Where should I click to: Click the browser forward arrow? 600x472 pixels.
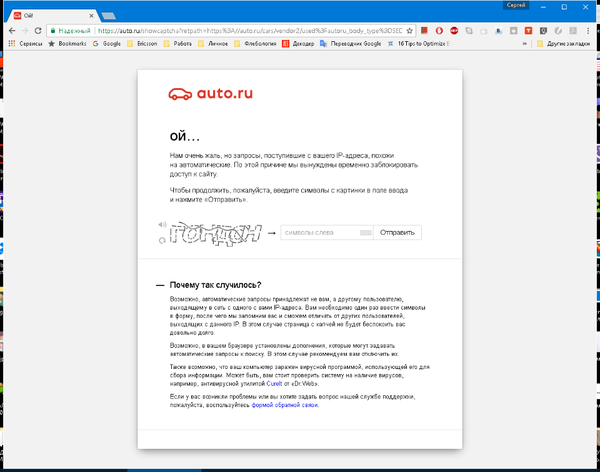tap(25, 31)
